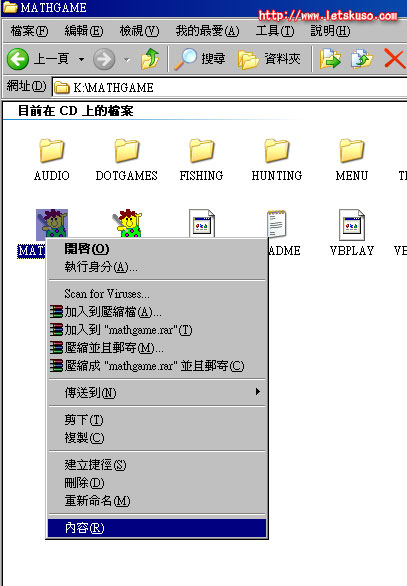Open the 說明(H) menu
Image resolution: width=407 pixels, height=586 pixels.
[330, 31]
